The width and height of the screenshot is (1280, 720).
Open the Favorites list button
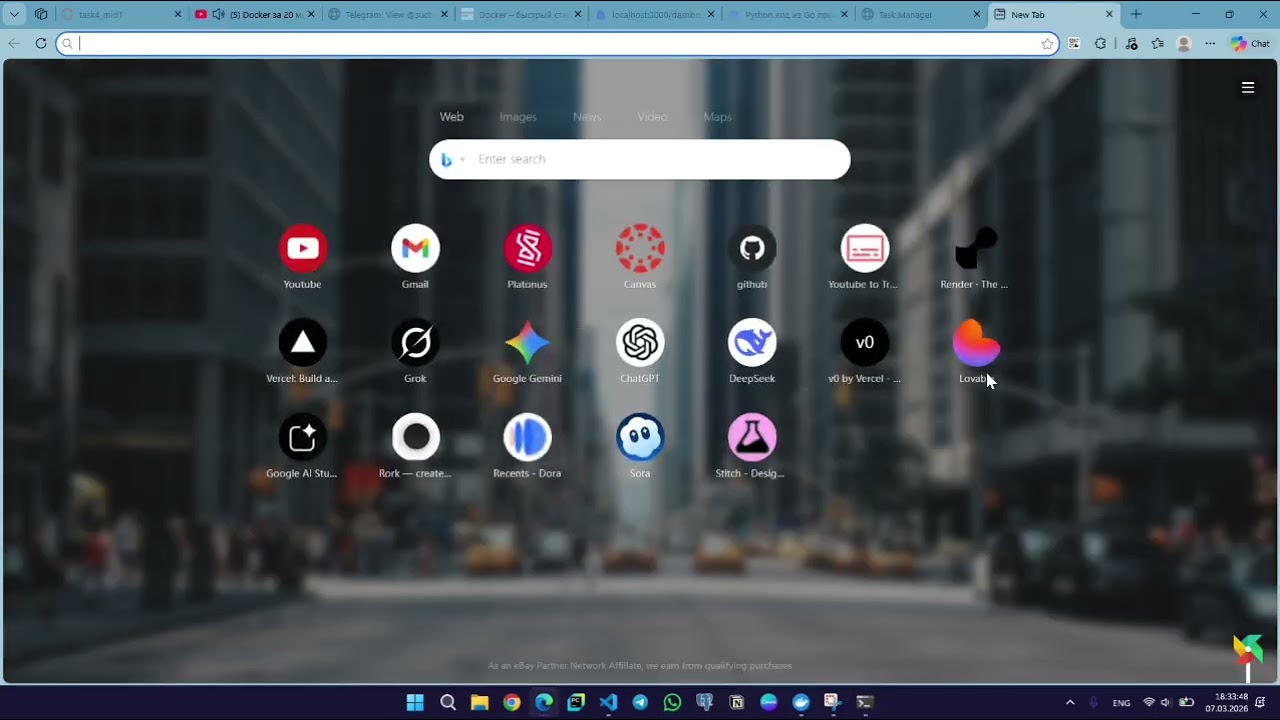click(1158, 43)
